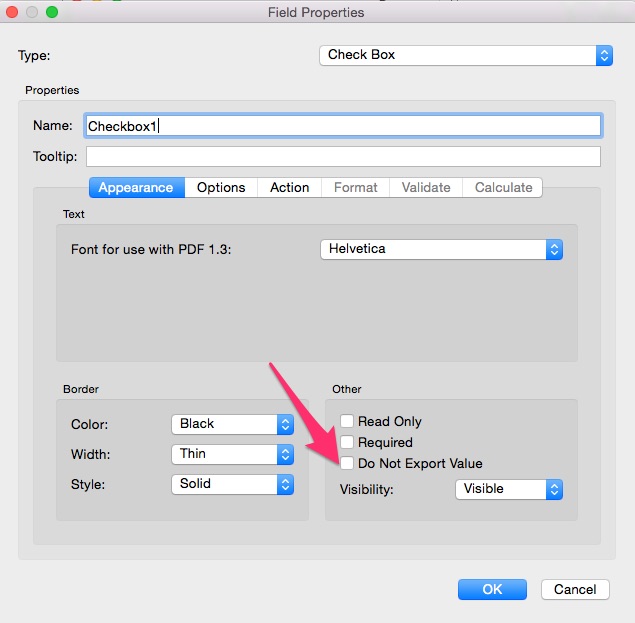Expand the border Width dropdown showing Thin

tap(232, 454)
